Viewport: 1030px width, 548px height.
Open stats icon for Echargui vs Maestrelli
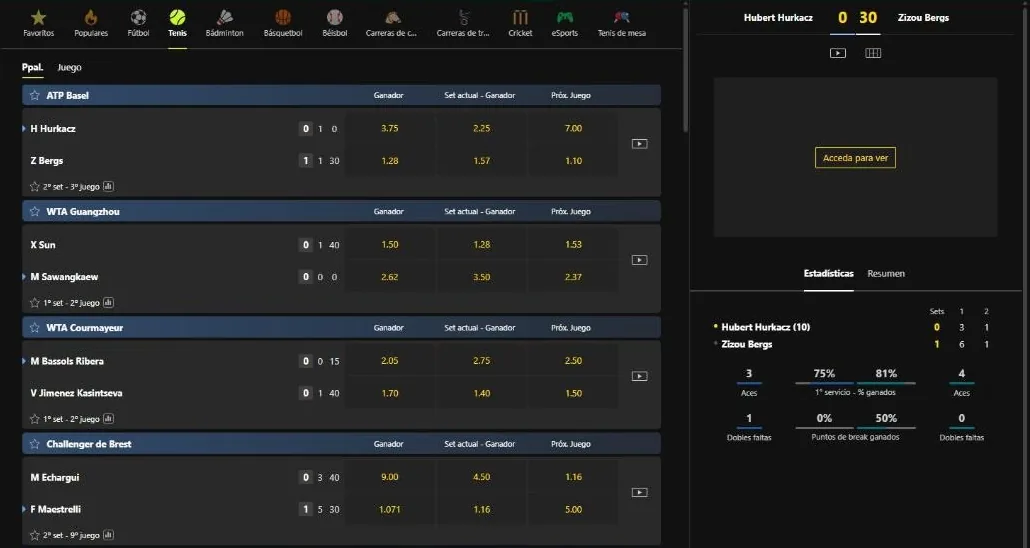(x=108, y=536)
